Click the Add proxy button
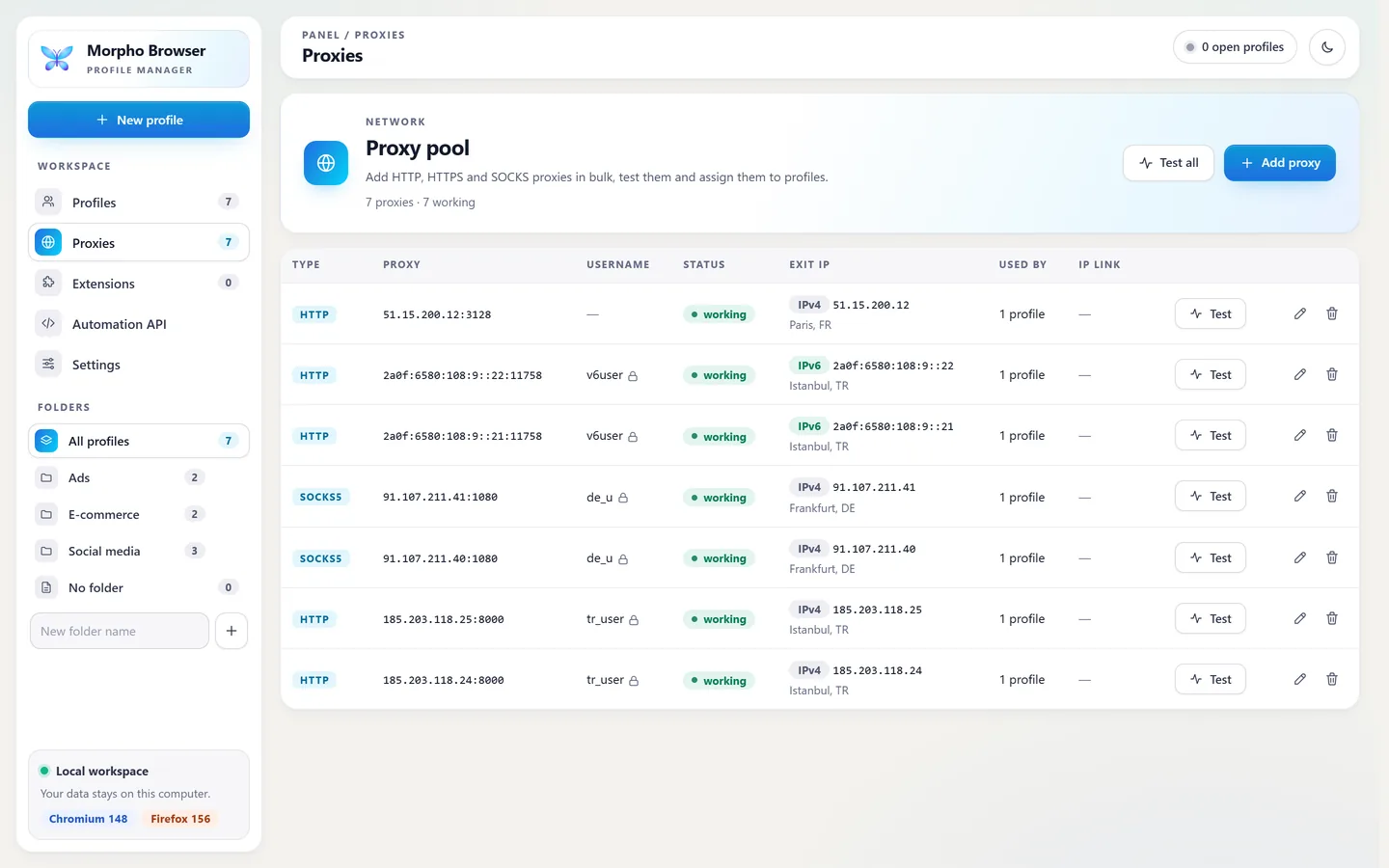Image resolution: width=1389 pixels, height=868 pixels. [x=1280, y=163]
